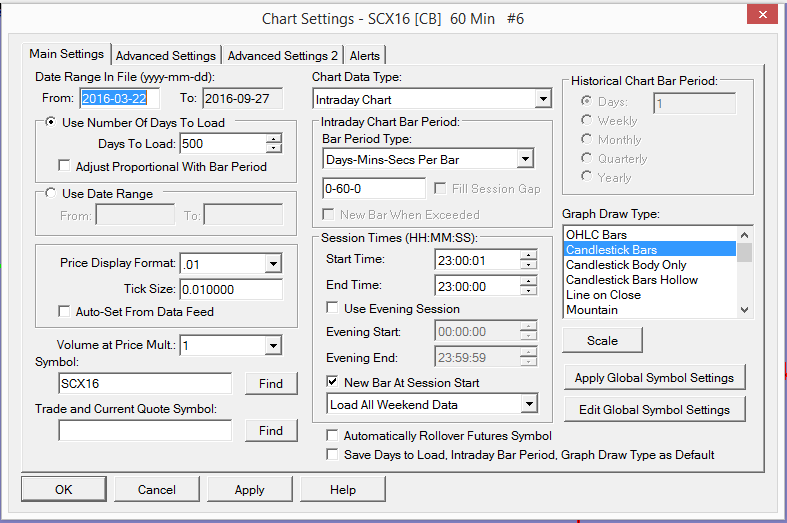The height and width of the screenshot is (523, 787).
Task: Click the Days To Load input field
Action: 223,144
